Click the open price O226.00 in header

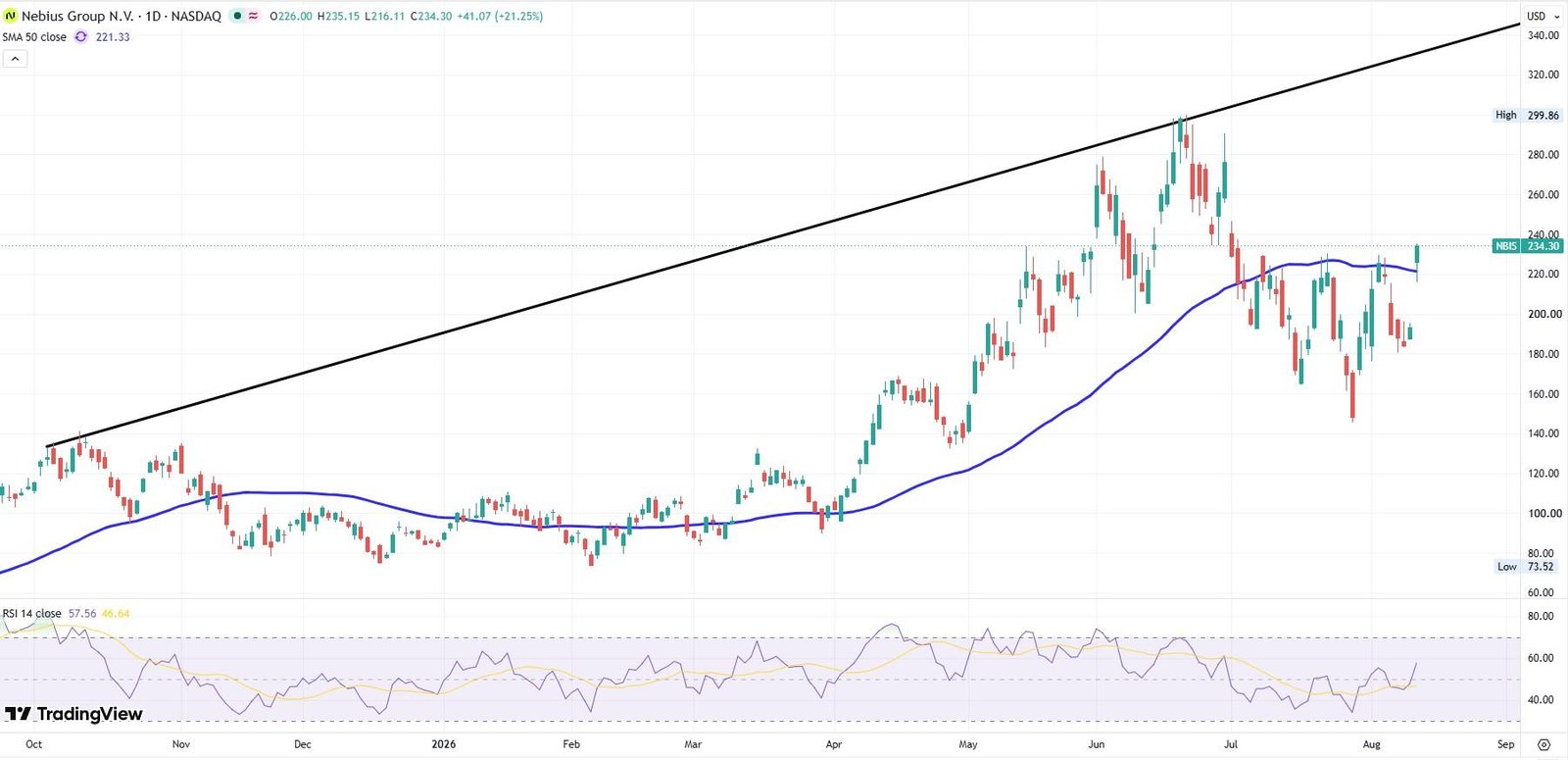tap(291, 16)
